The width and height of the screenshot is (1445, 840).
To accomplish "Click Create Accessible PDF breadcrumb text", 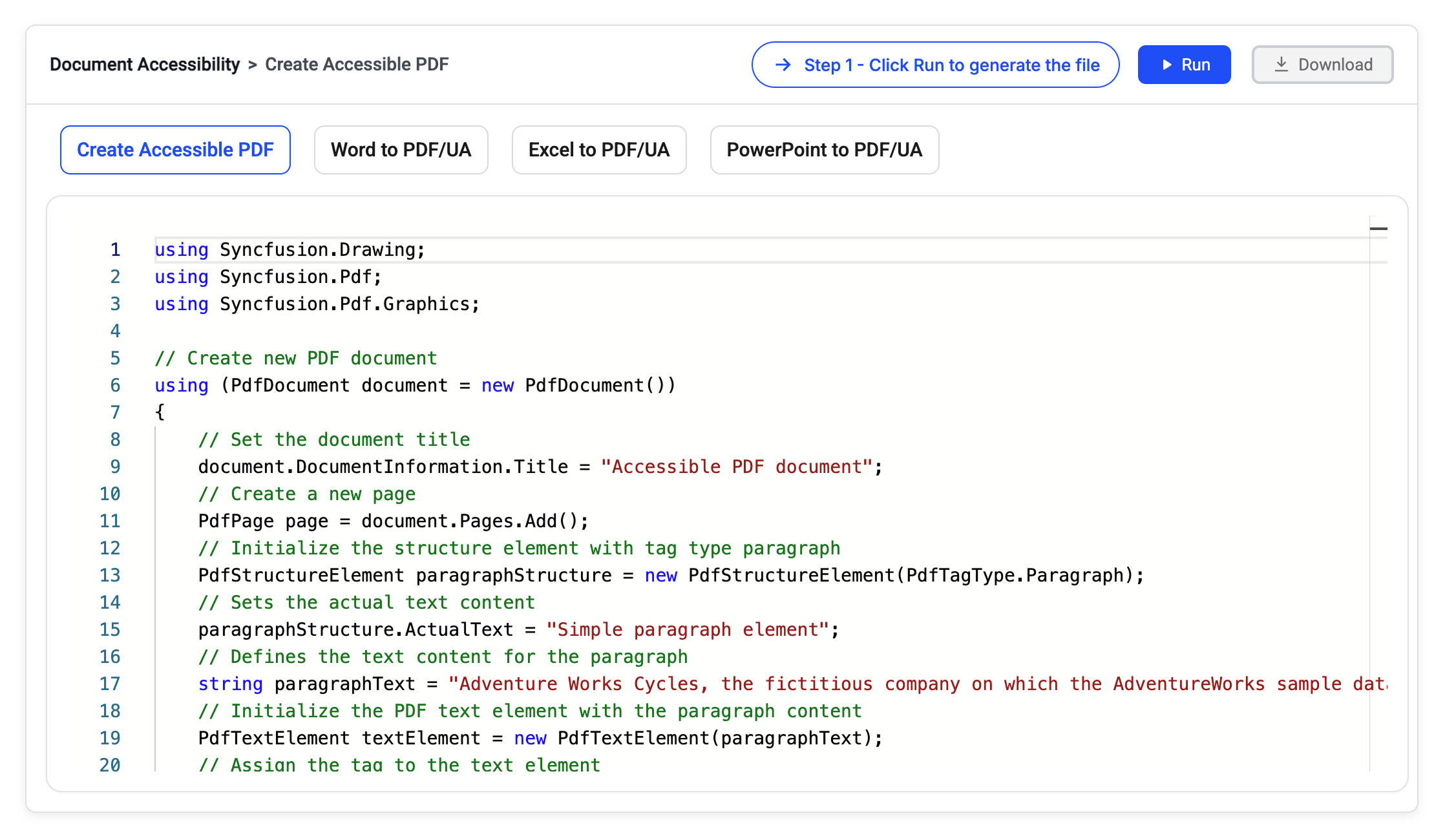I will click(357, 65).
